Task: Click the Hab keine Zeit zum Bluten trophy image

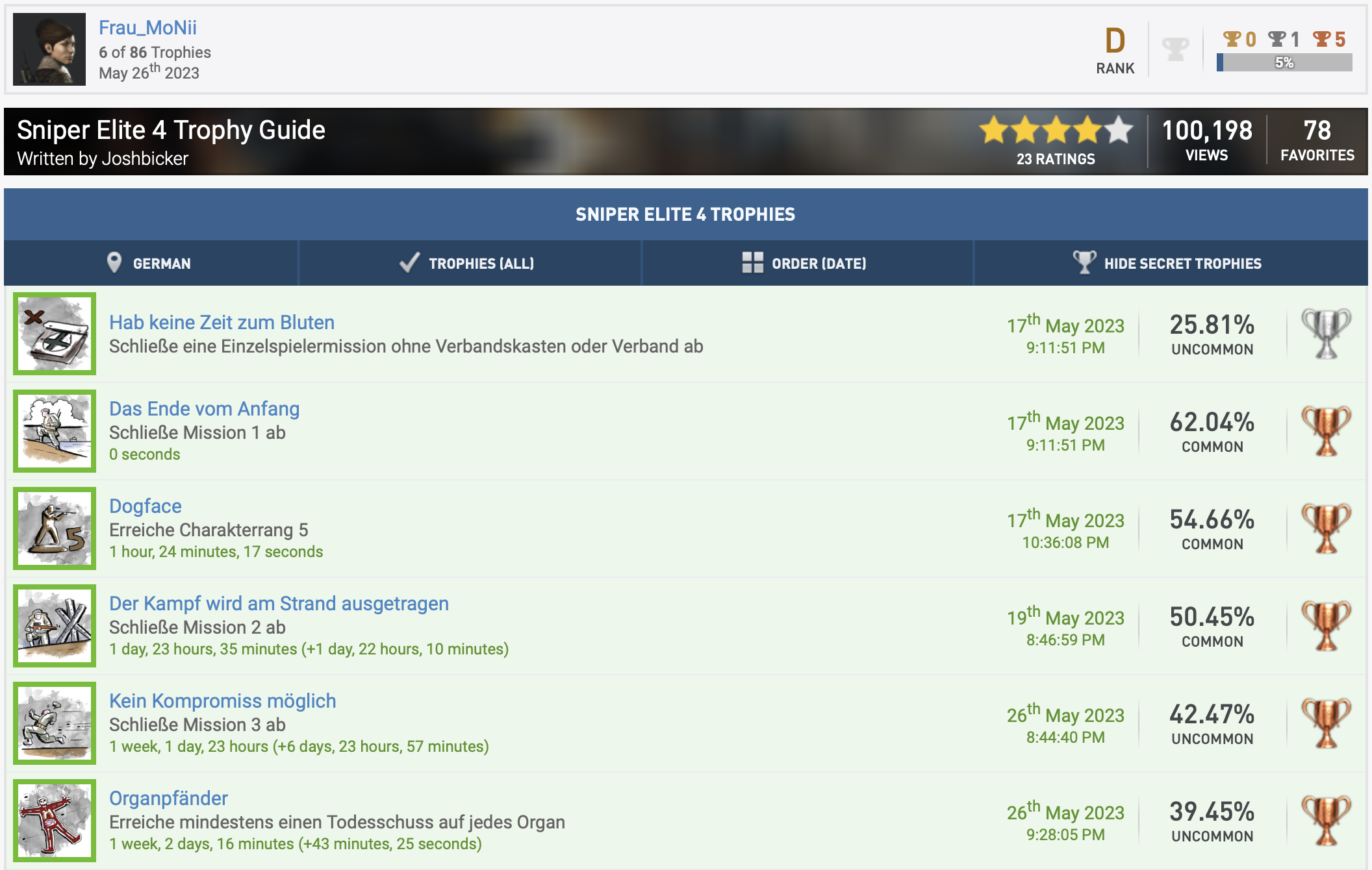Action: [55, 334]
